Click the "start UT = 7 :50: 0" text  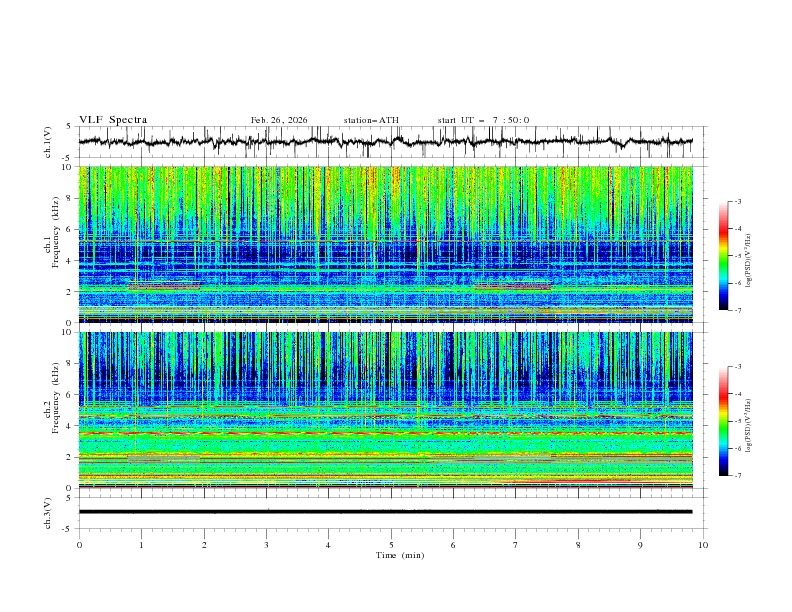pyautogui.click(x=483, y=120)
